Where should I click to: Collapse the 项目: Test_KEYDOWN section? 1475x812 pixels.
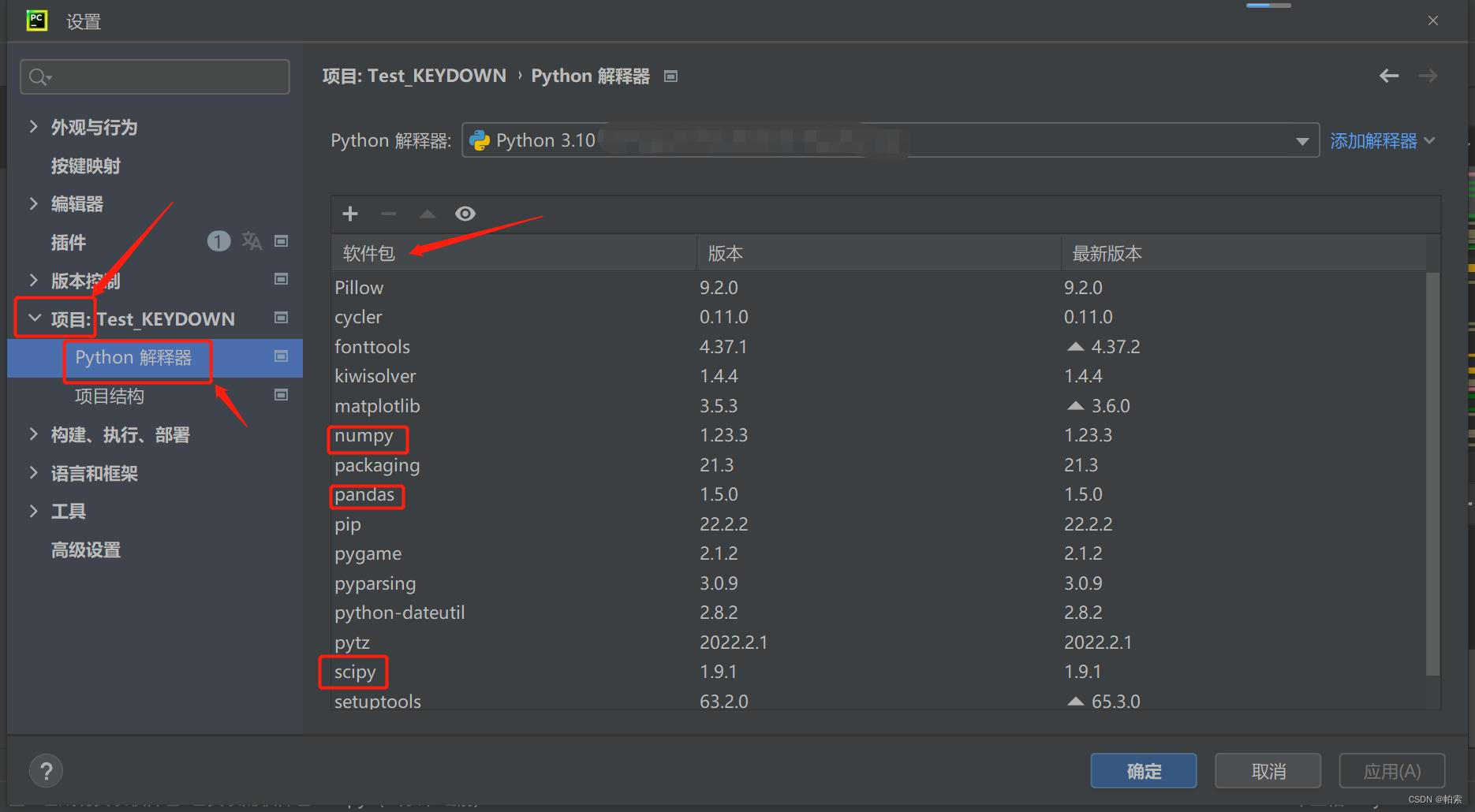pos(35,318)
